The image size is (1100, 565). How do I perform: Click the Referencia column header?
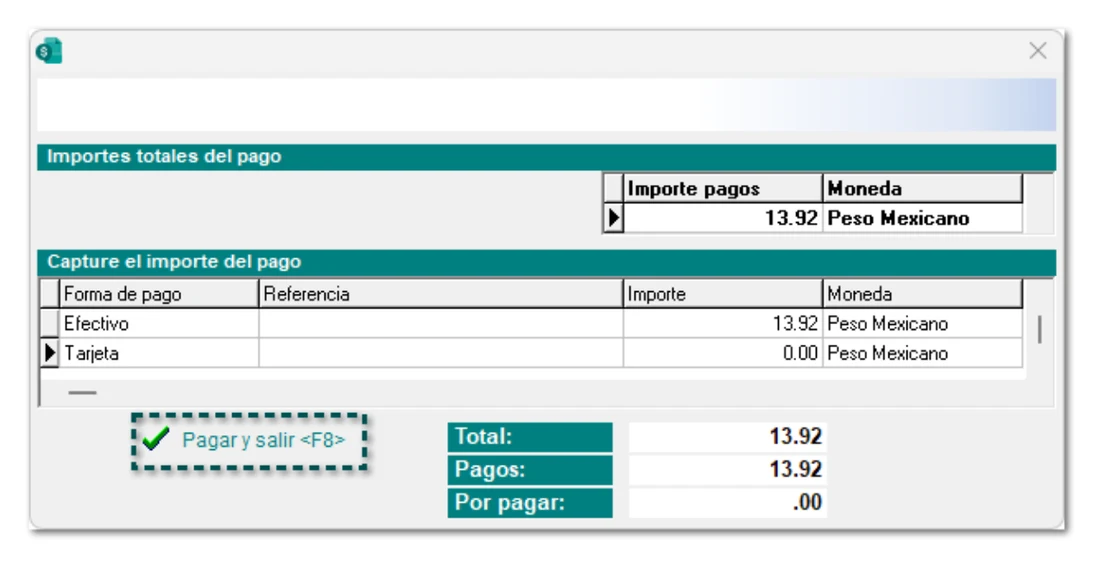point(441,294)
